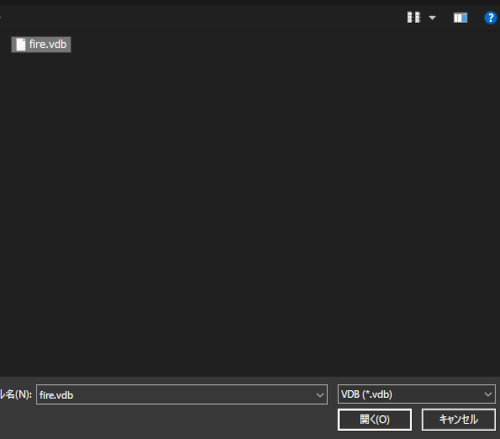Toggle the preview pane icon
The height and width of the screenshot is (439, 500).
click(x=460, y=18)
